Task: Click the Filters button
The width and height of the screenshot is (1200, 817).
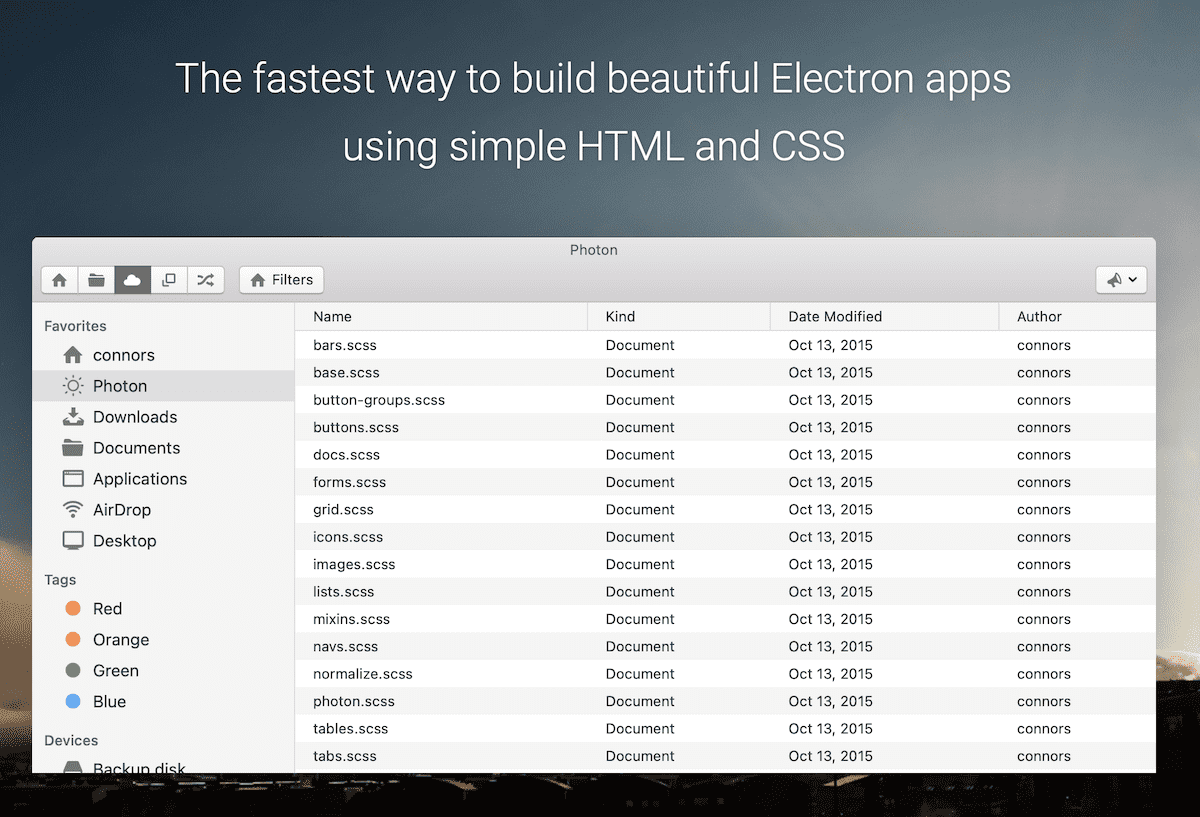Action: coord(281,280)
